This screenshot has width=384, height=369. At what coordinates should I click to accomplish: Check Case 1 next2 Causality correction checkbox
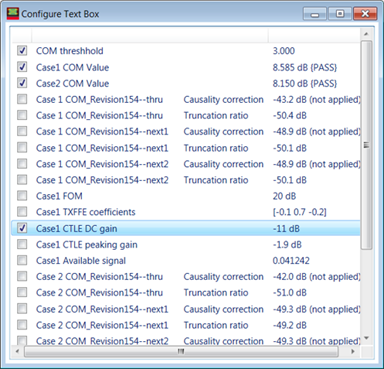click(22, 164)
